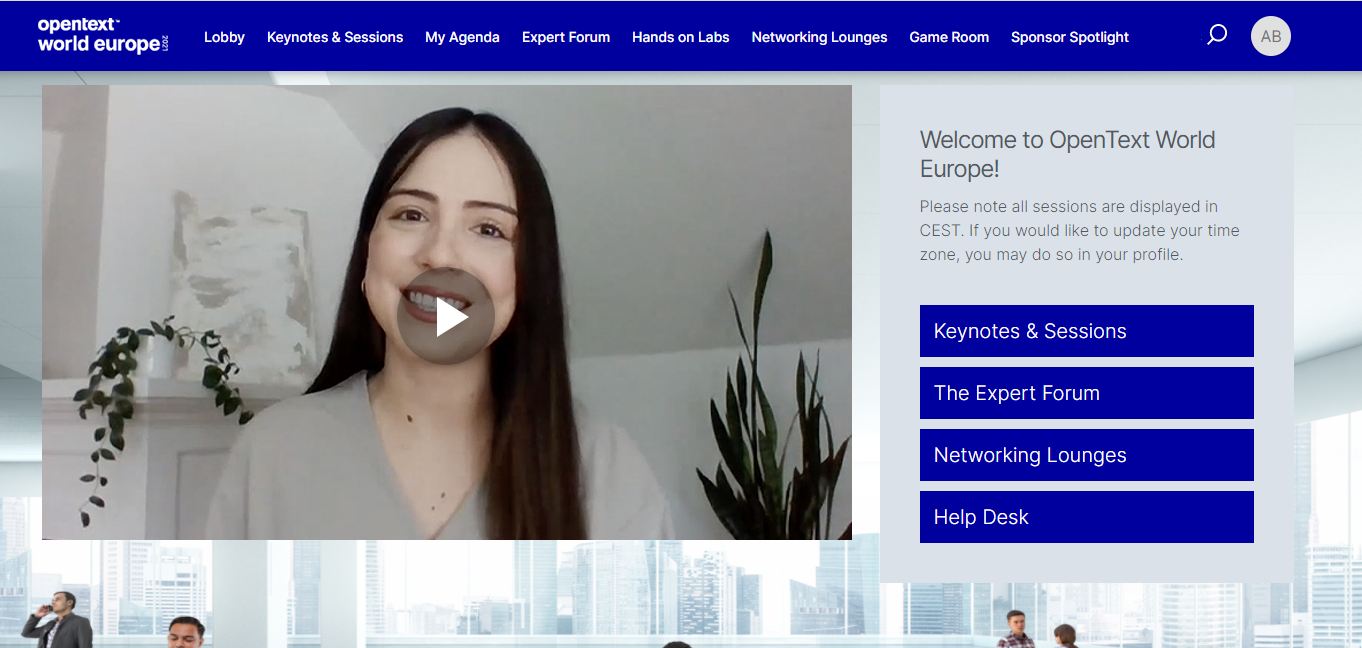Screen dimensions: 1362x648
Task: Open the search magnifier icon
Action: [1216, 36]
